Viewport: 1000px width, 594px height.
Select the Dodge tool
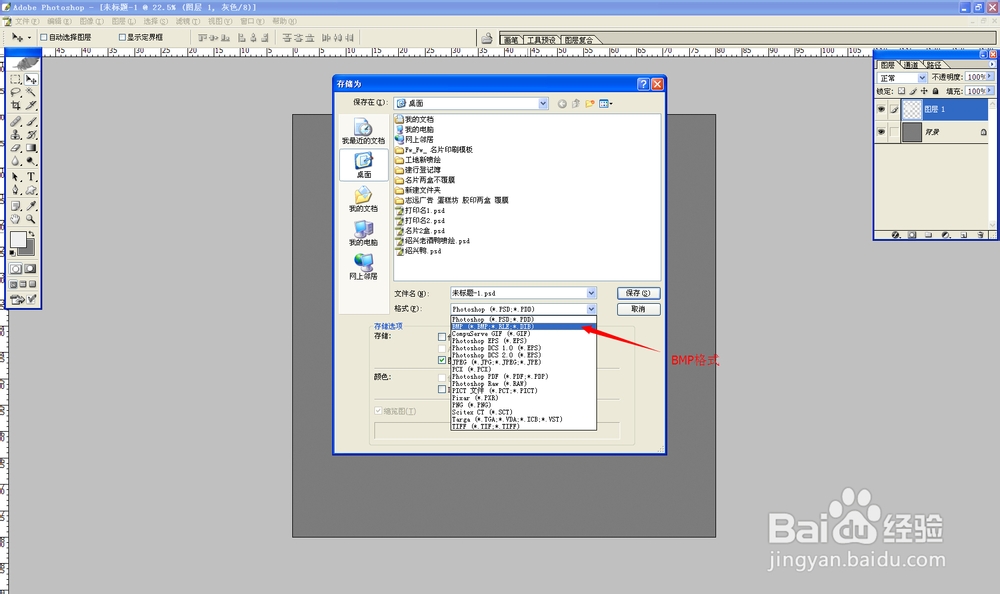tap(31, 161)
